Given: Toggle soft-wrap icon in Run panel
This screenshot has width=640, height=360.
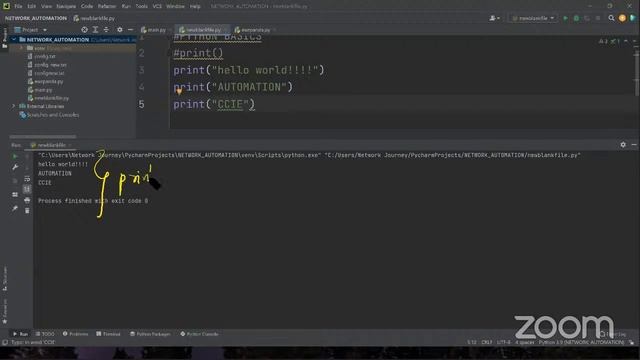Looking at the screenshot, I should coord(27,179).
